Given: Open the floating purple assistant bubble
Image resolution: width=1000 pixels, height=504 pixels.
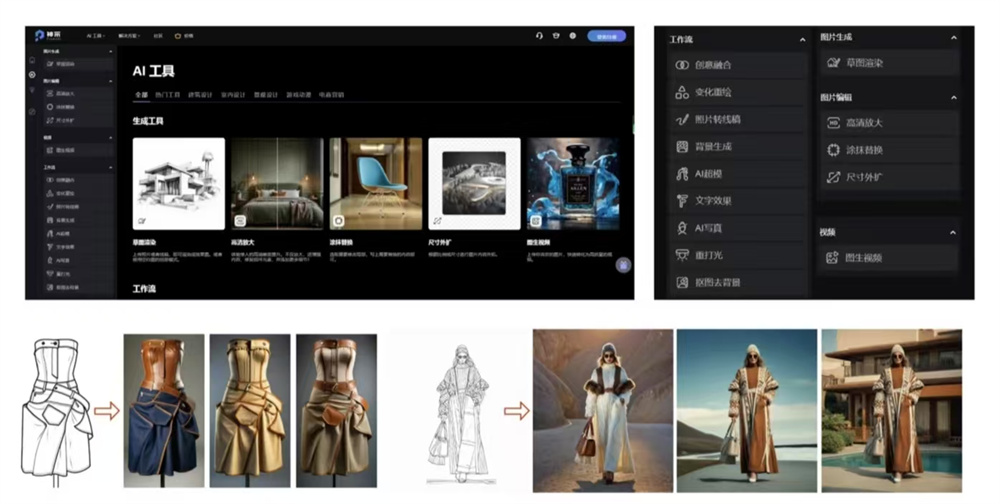Looking at the screenshot, I should 624,265.
